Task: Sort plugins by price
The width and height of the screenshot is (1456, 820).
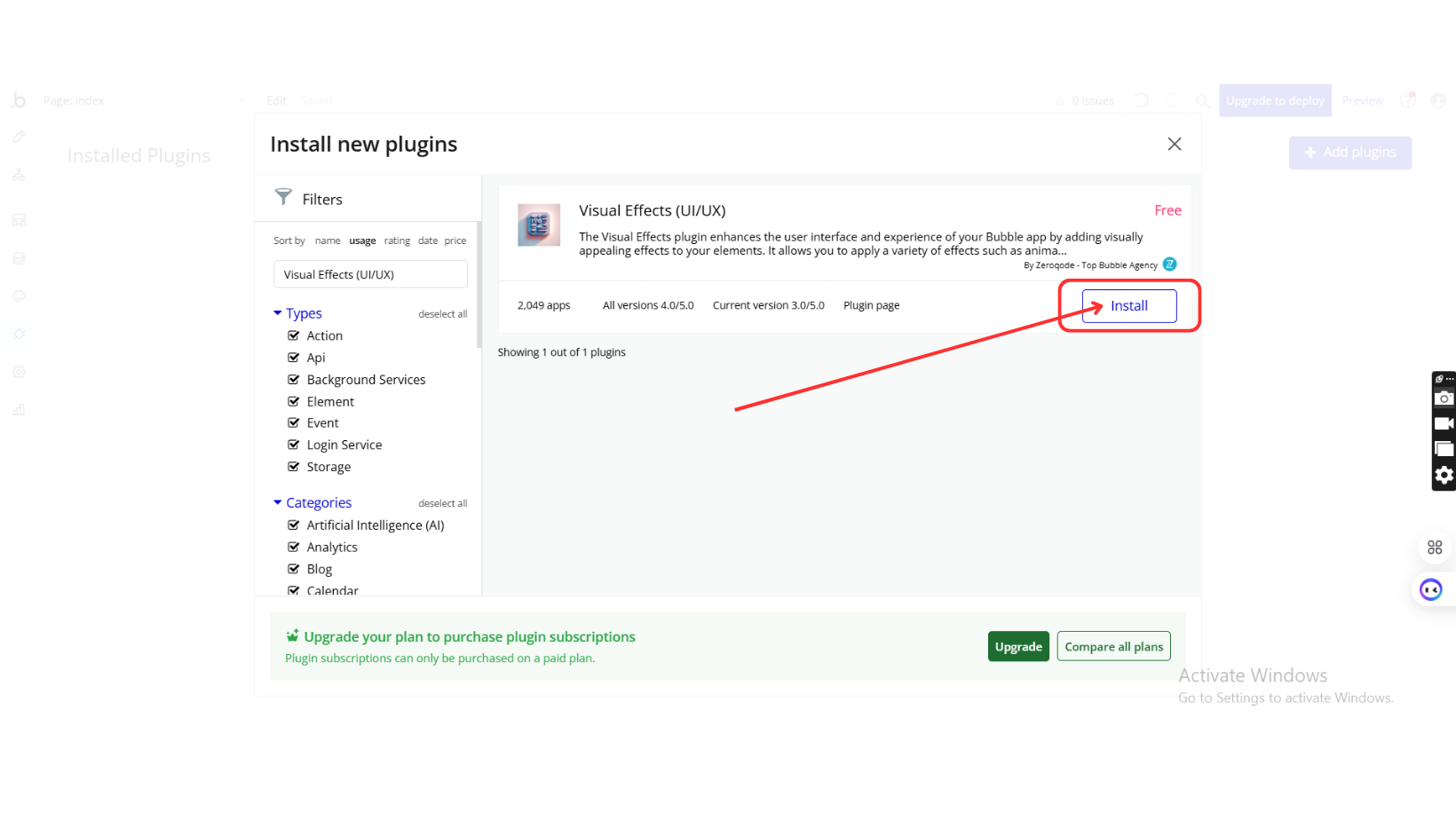Action: [x=455, y=240]
